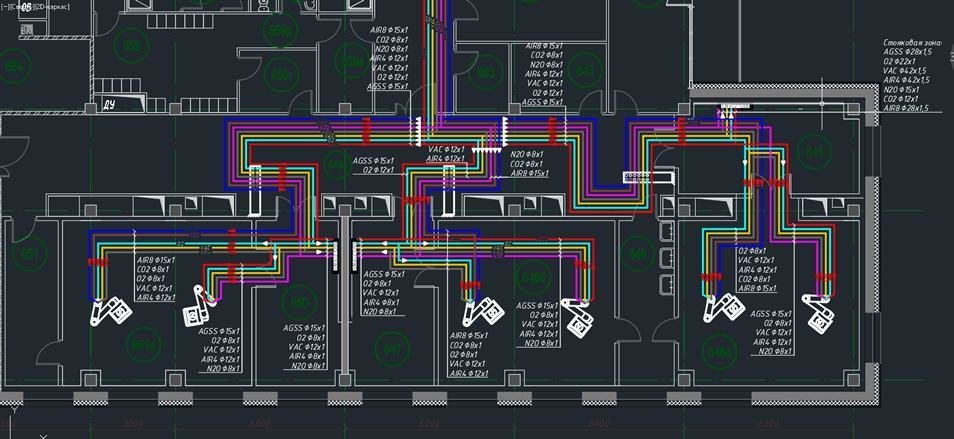Image resolution: width=954 pixels, height=439 pixels.
Task: Pick the room 647 circle marker
Action: tap(393, 349)
